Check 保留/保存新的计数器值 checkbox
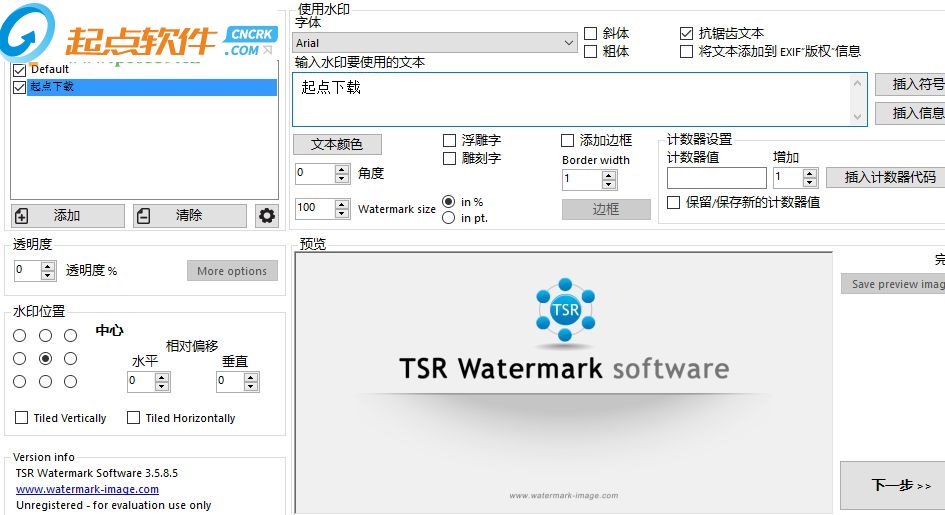The width and height of the screenshot is (945, 515). click(x=673, y=202)
